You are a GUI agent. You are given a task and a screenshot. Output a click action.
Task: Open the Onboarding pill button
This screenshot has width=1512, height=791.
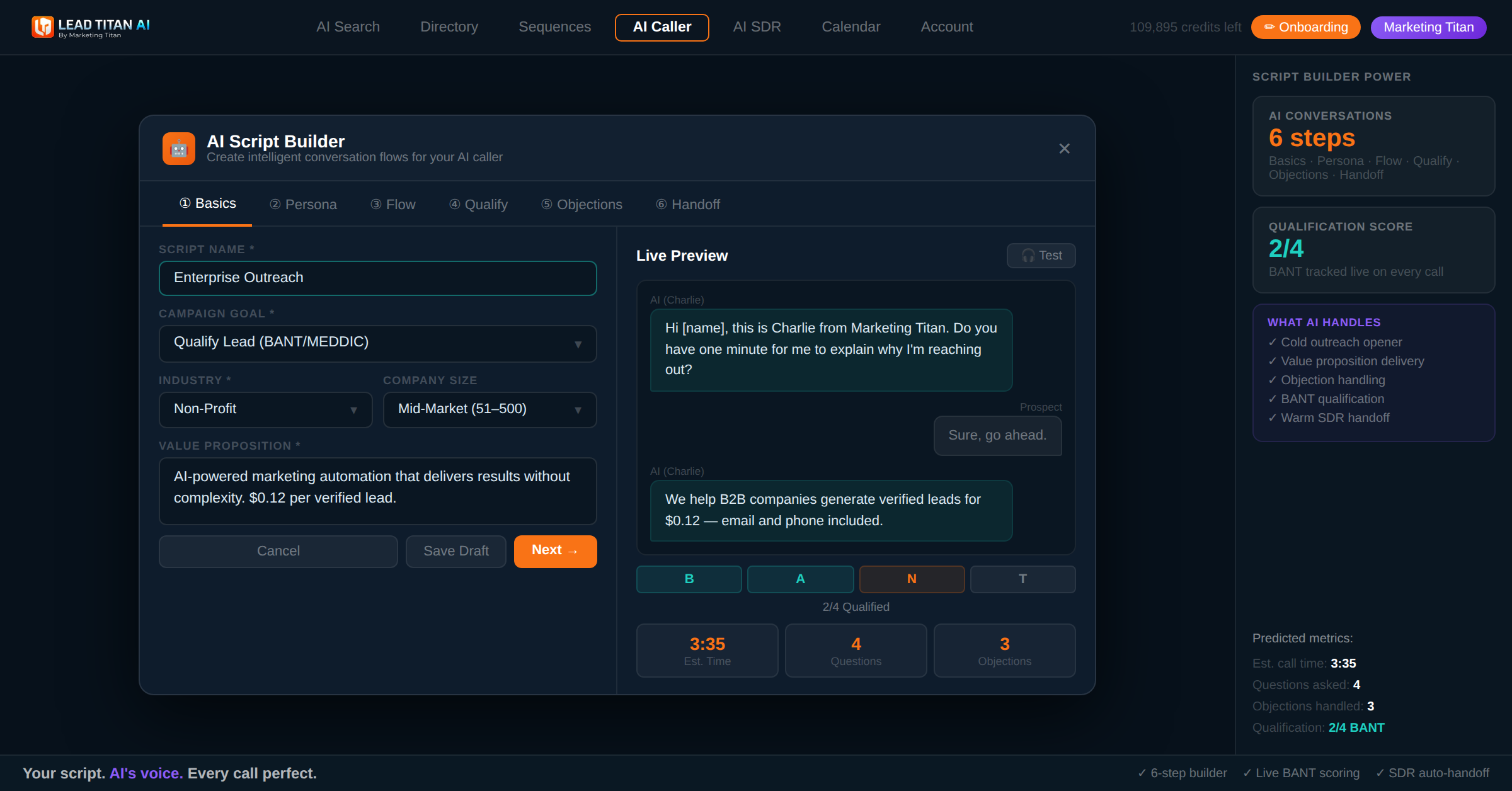[x=1305, y=27]
